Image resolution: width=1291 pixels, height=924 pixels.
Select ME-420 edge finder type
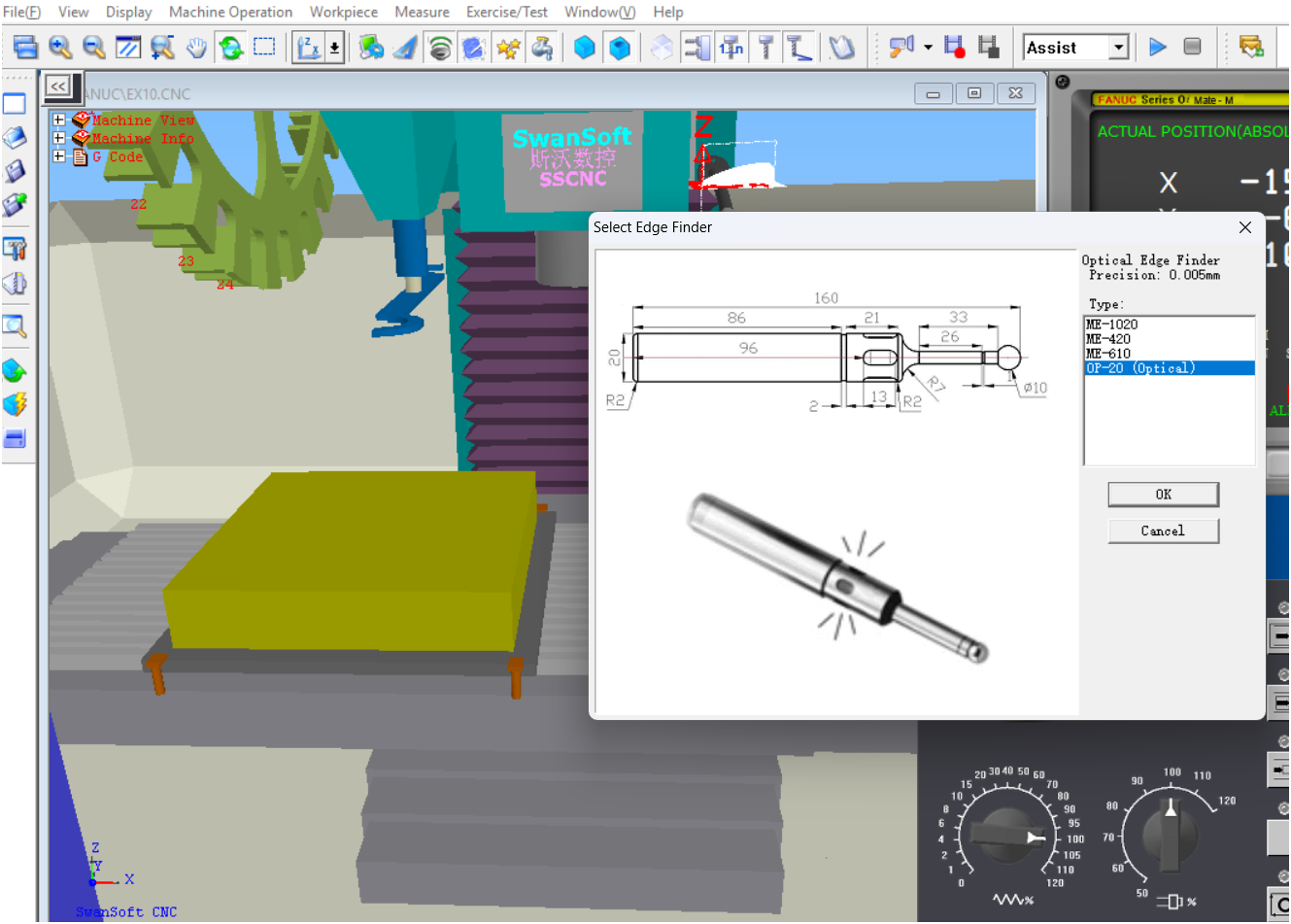coord(1170,339)
